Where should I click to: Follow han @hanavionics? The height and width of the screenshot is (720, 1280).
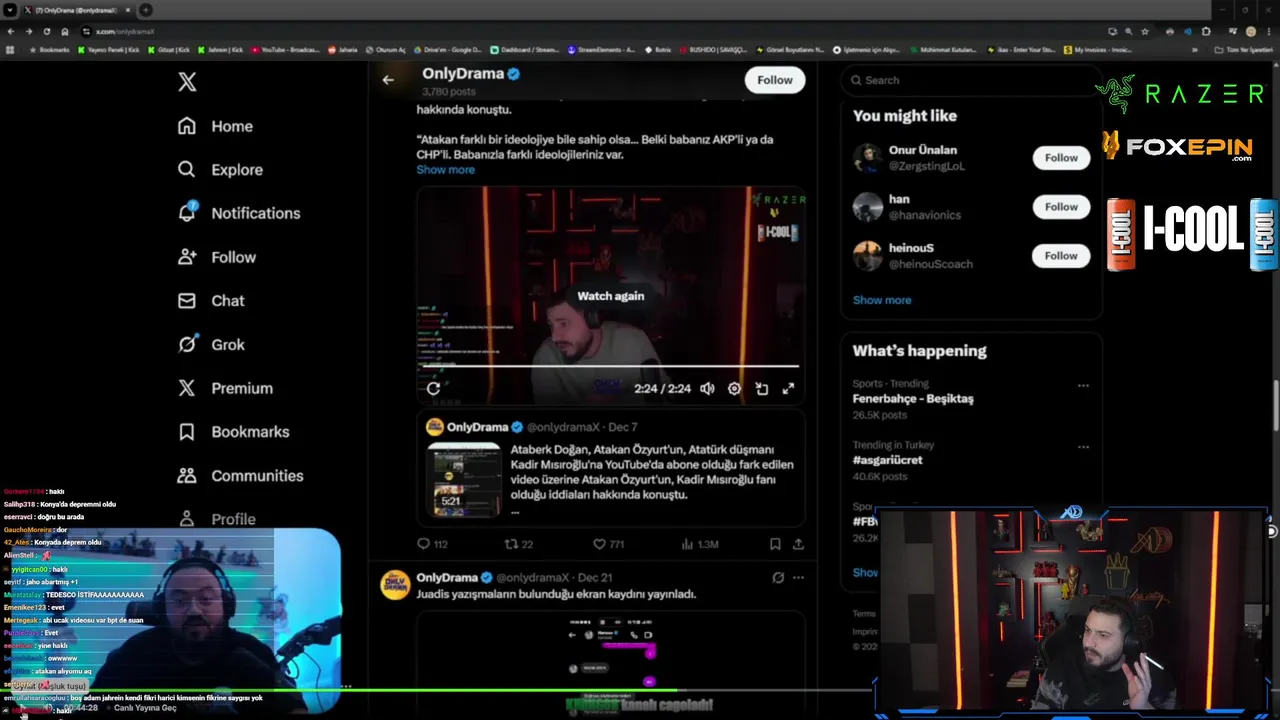1061,207
